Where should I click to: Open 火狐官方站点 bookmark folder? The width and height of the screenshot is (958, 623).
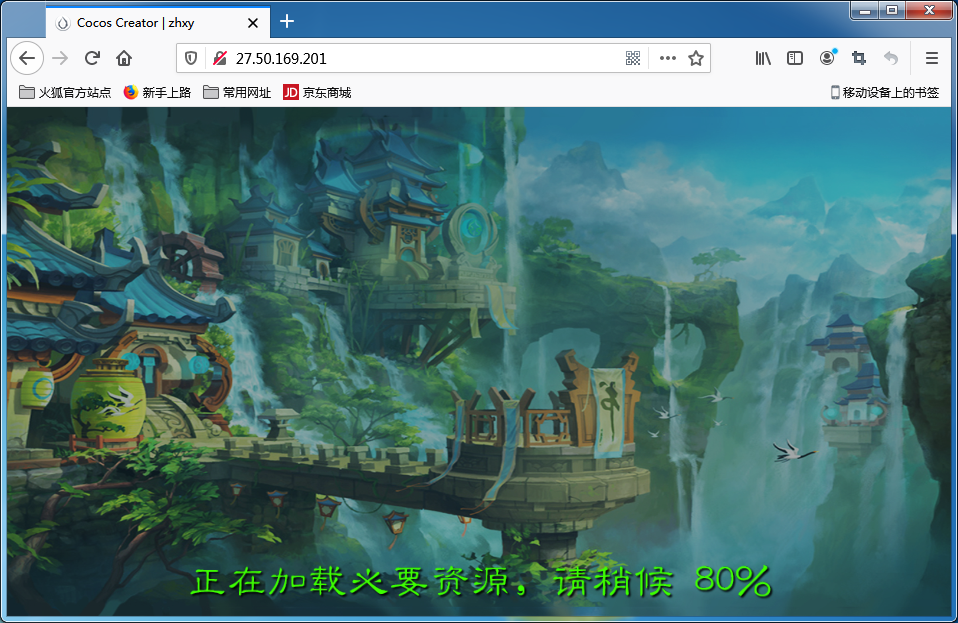point(65,92)
